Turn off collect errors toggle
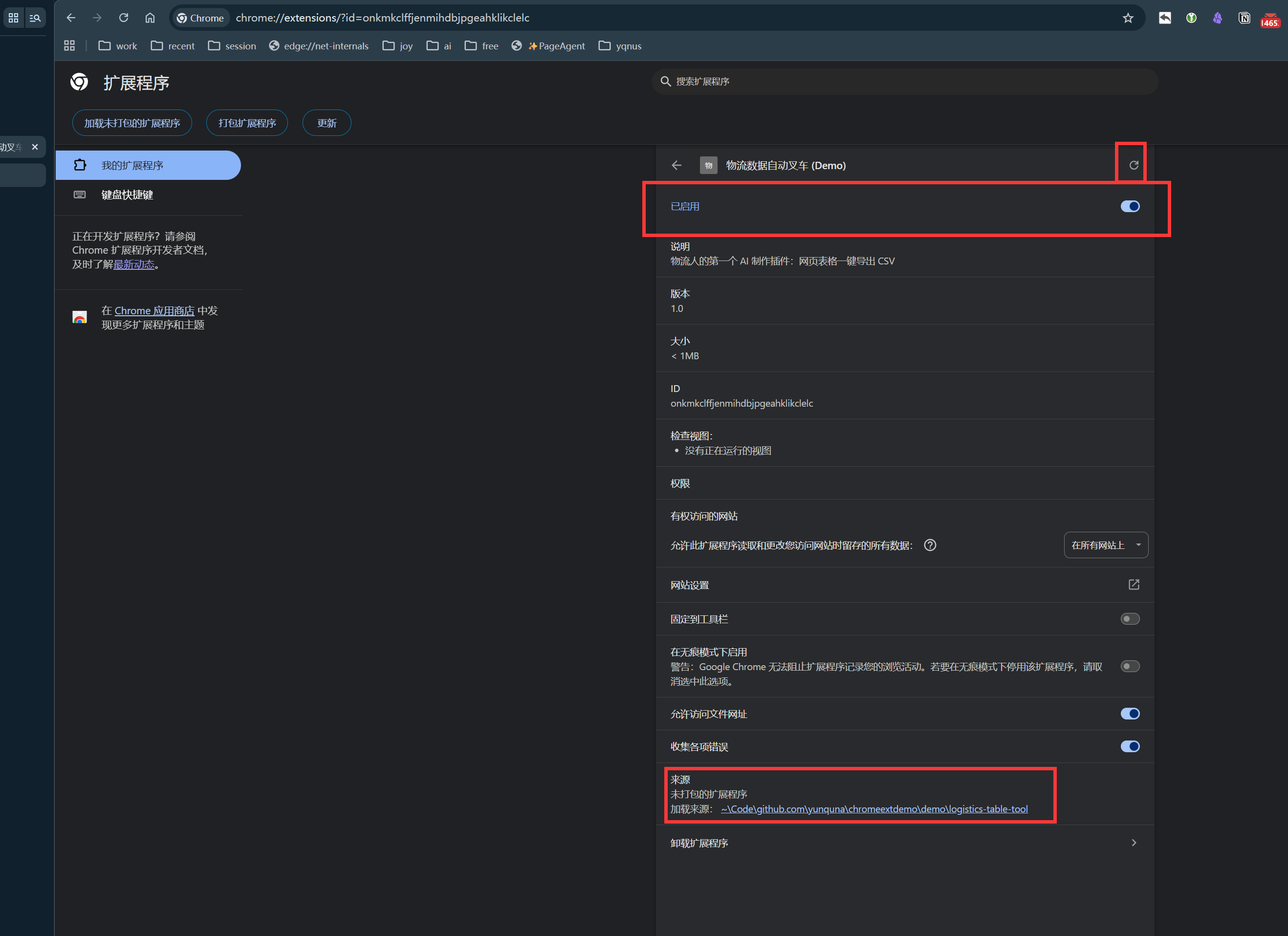The height and width of the screenshot is (936, 1288). 1130,746
